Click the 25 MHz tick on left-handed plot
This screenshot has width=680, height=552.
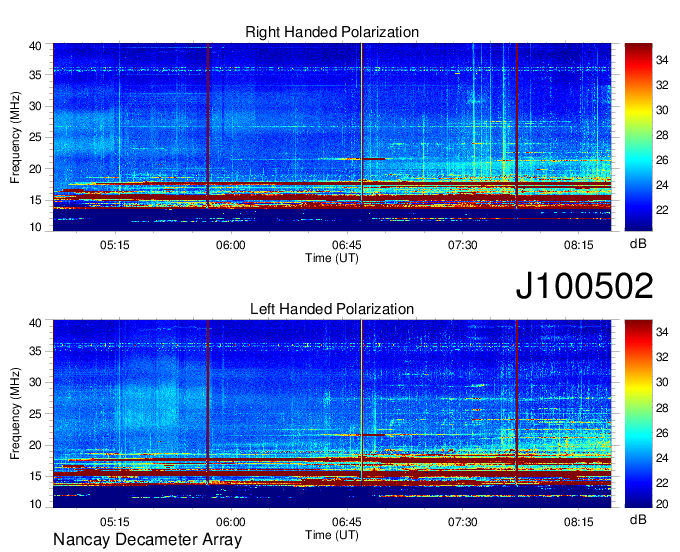coord(35,414)
